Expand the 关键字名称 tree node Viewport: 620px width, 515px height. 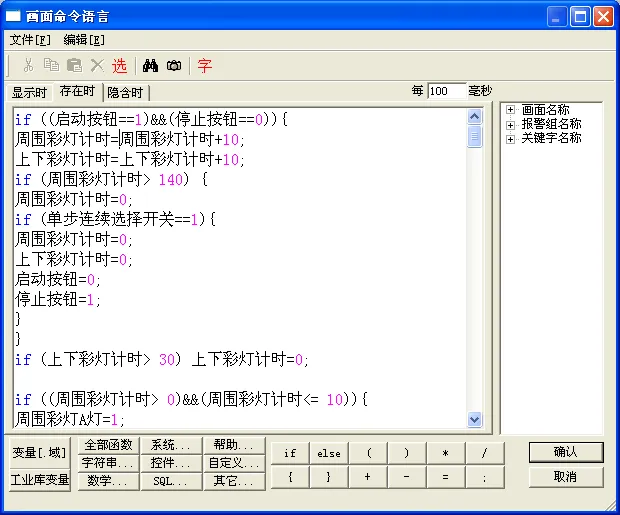point(510,139)
